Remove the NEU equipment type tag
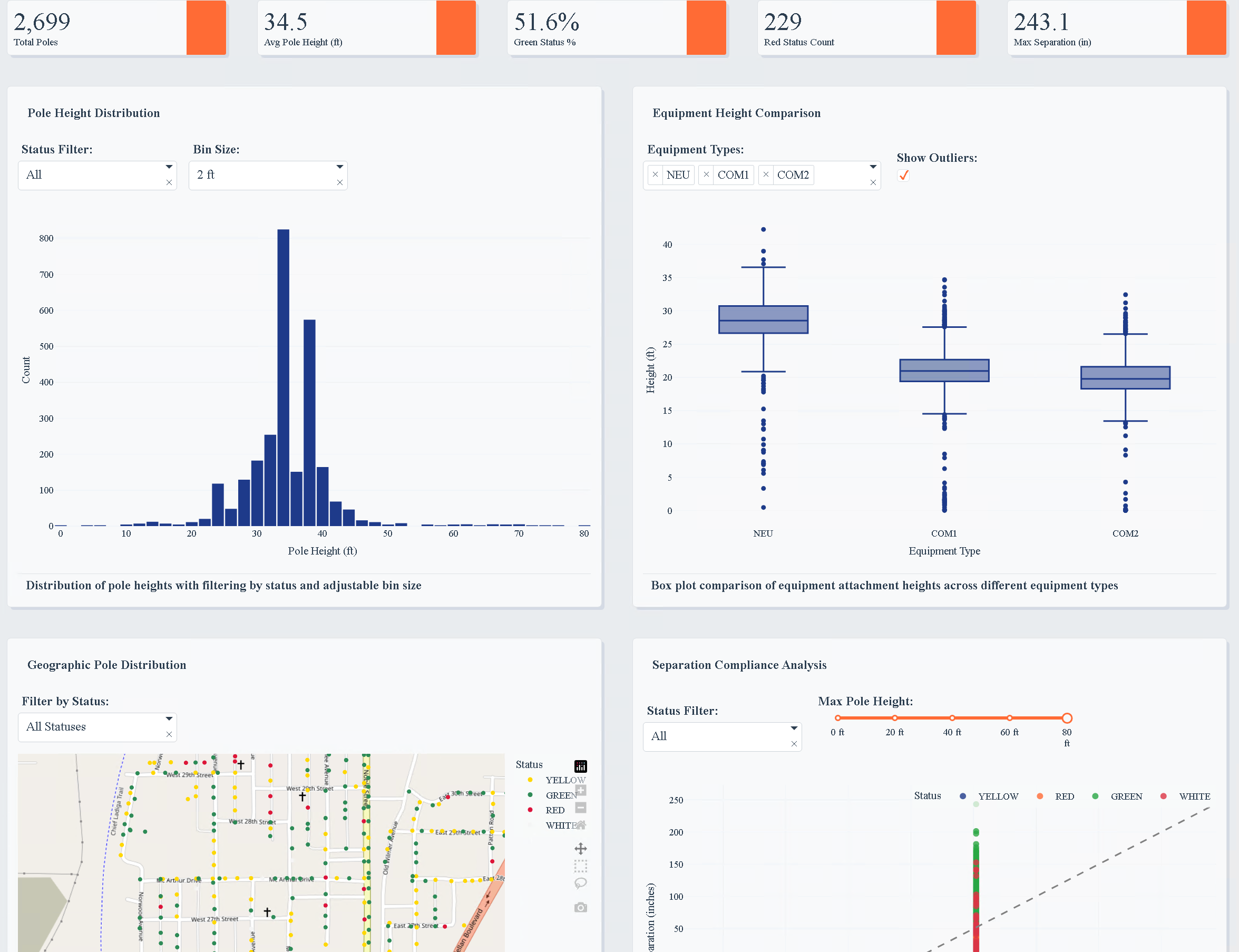Viewport: 1239px width, 952px height. [x=655, y=174]
